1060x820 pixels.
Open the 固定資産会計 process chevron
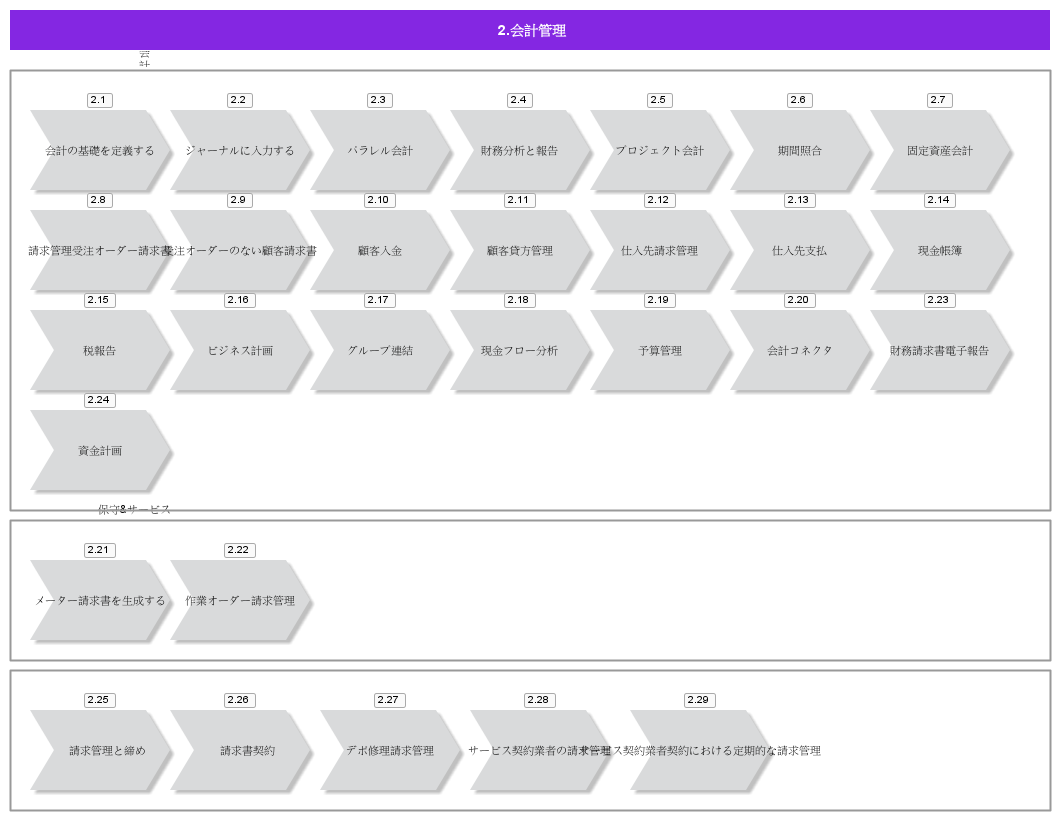(x=940, y=150)
